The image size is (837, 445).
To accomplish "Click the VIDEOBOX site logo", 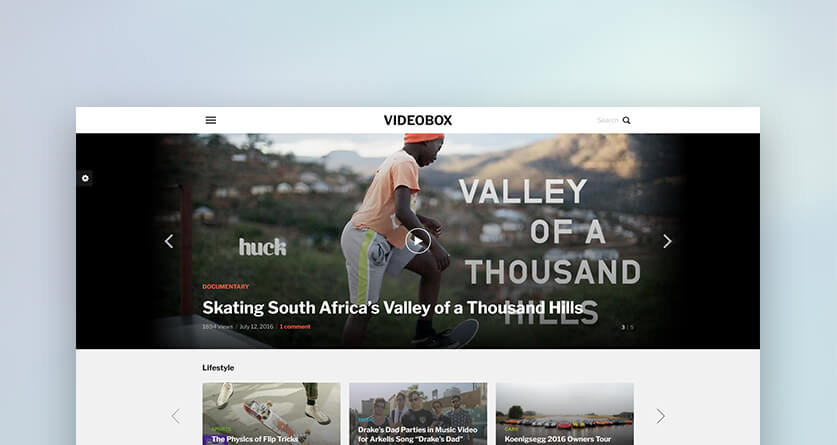I will 418,120.
